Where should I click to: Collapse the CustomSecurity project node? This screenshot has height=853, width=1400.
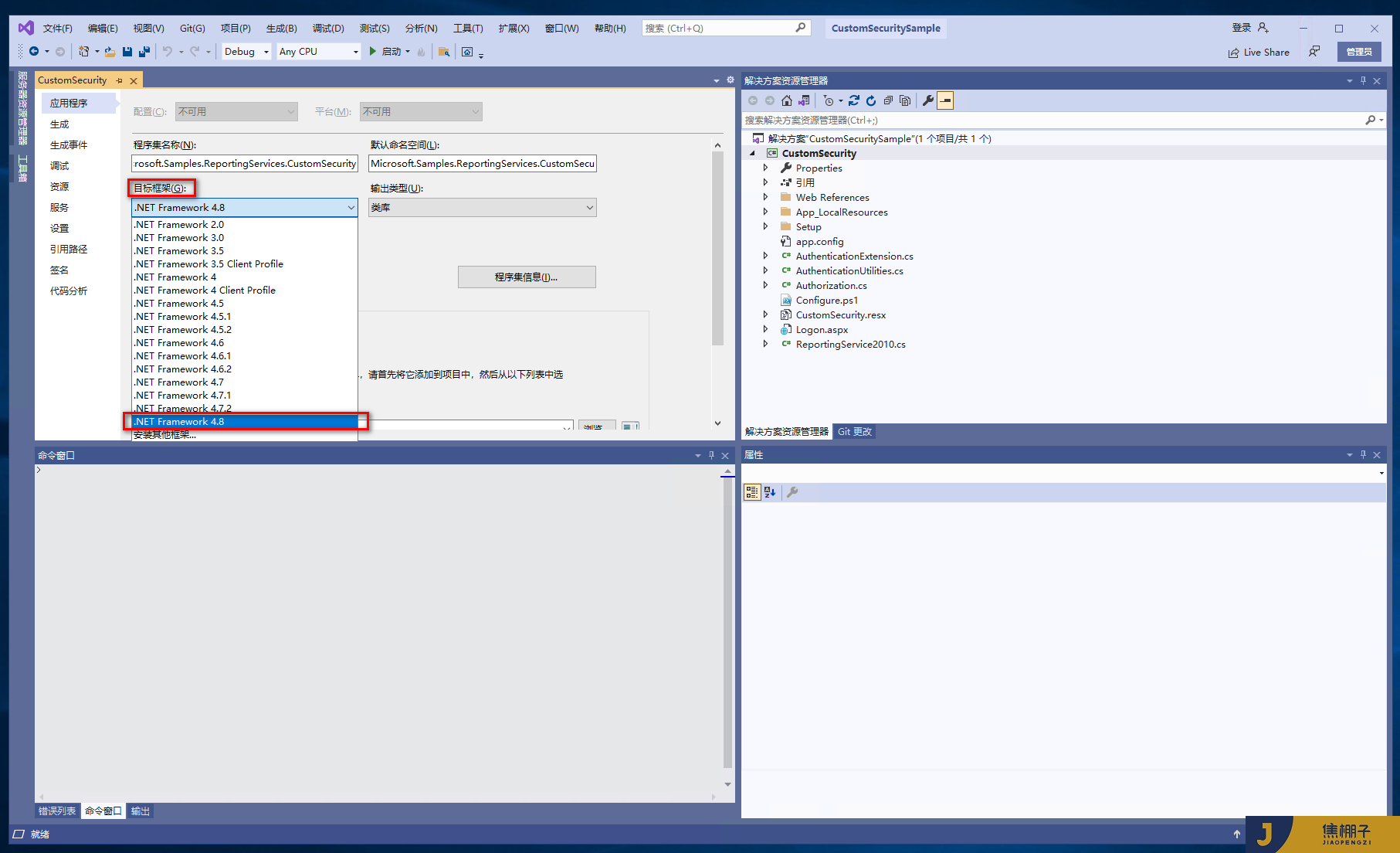click(753, 154)
